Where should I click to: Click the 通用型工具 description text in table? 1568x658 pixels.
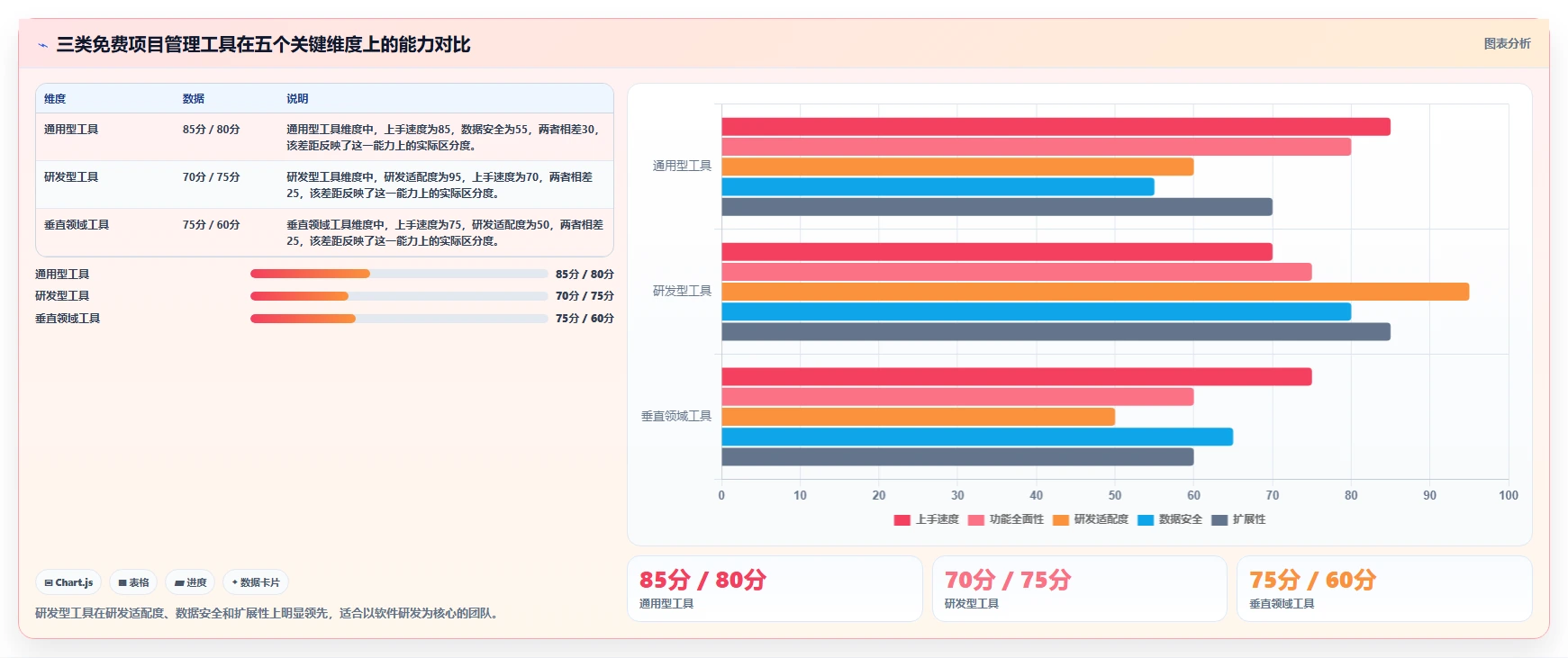pos(443,137)
